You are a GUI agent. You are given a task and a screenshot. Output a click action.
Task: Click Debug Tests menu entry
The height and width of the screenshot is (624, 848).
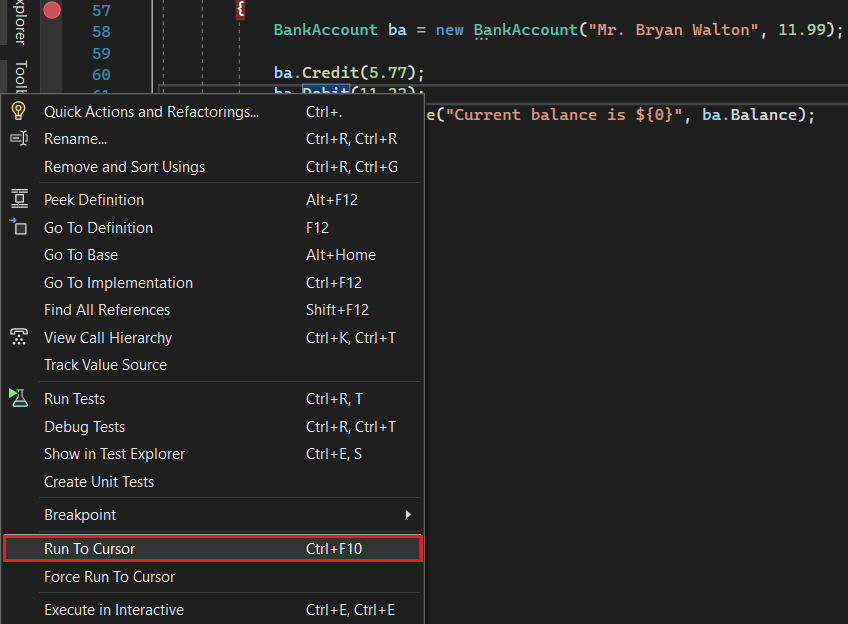[84, 427]
